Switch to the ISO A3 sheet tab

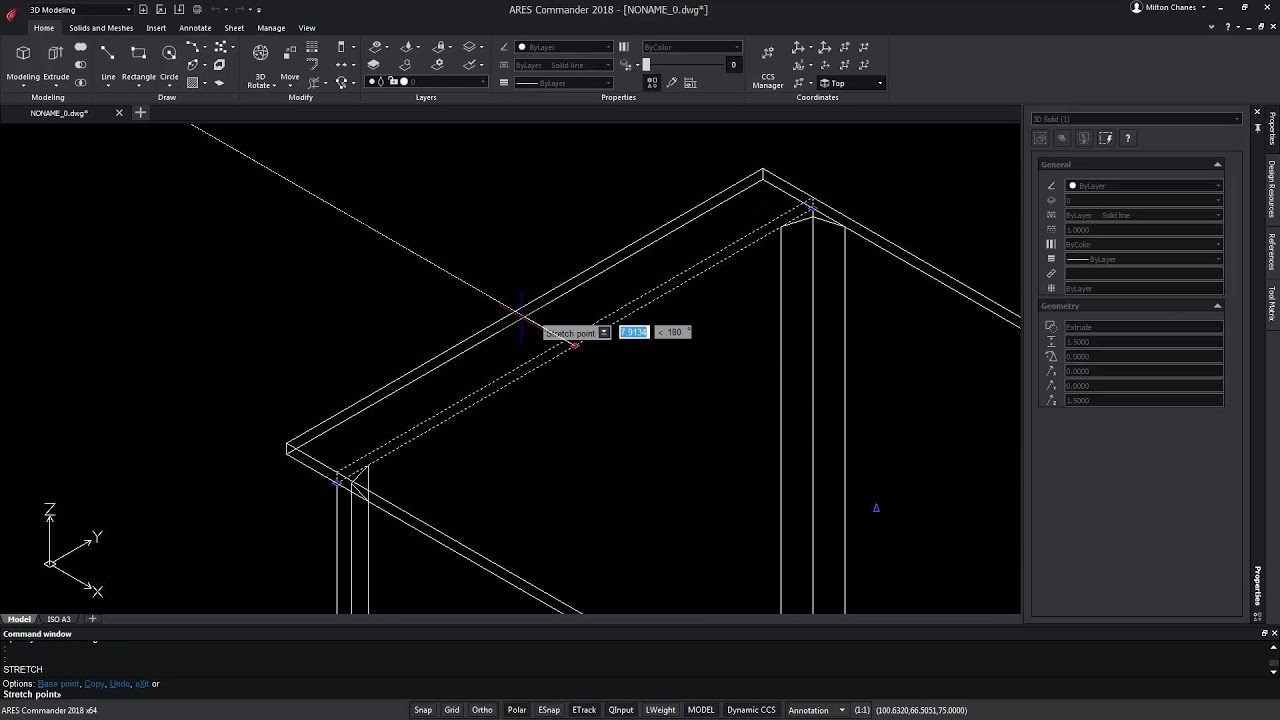[x=59, y=619]
